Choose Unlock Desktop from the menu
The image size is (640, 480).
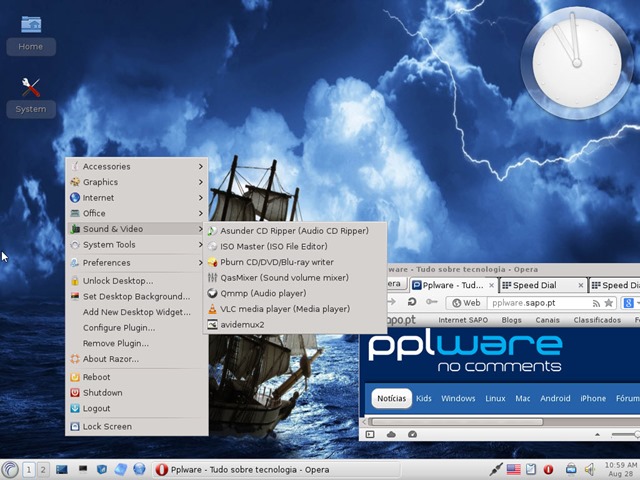point(137,281)
